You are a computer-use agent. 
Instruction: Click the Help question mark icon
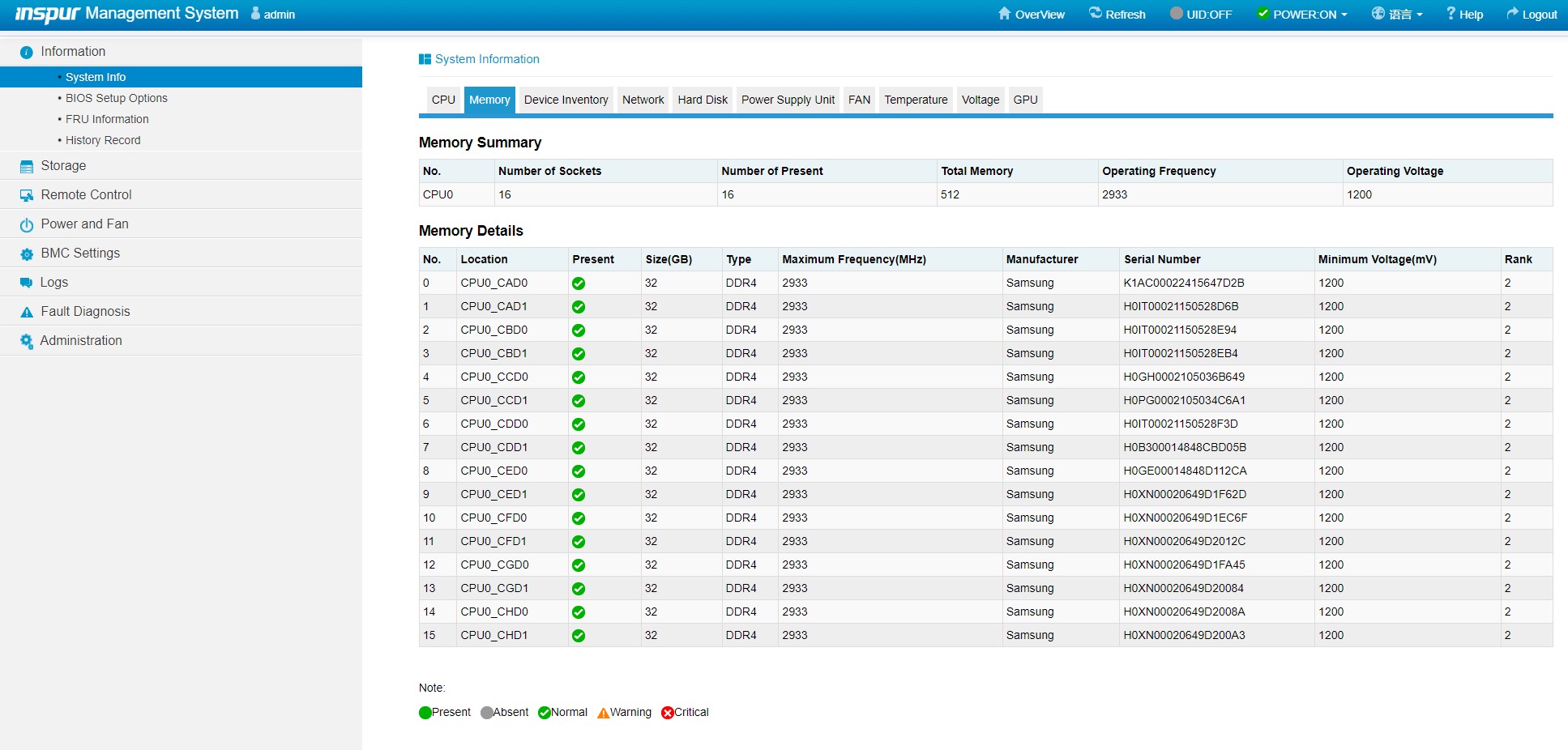[1451, 14]
